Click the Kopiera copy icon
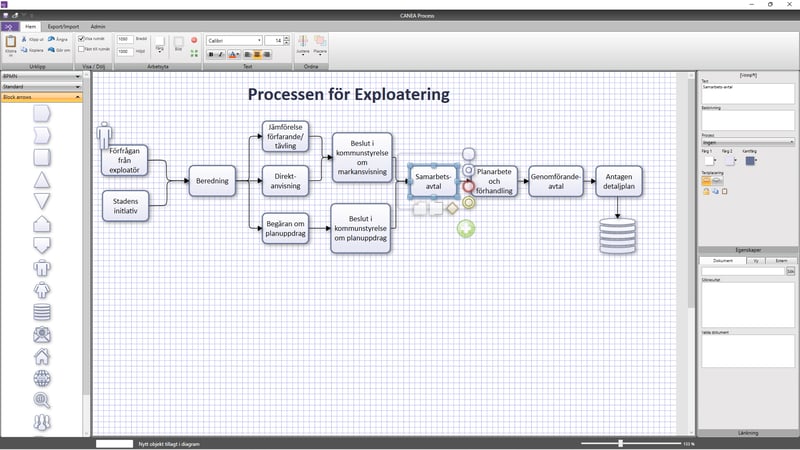The image size is (800, 450). point(24,50)
